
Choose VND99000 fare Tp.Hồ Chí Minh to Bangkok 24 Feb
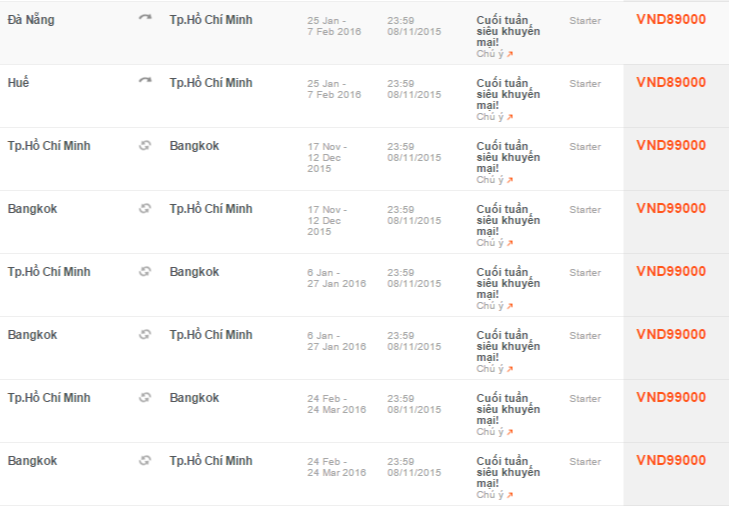[x=671, y=398]
